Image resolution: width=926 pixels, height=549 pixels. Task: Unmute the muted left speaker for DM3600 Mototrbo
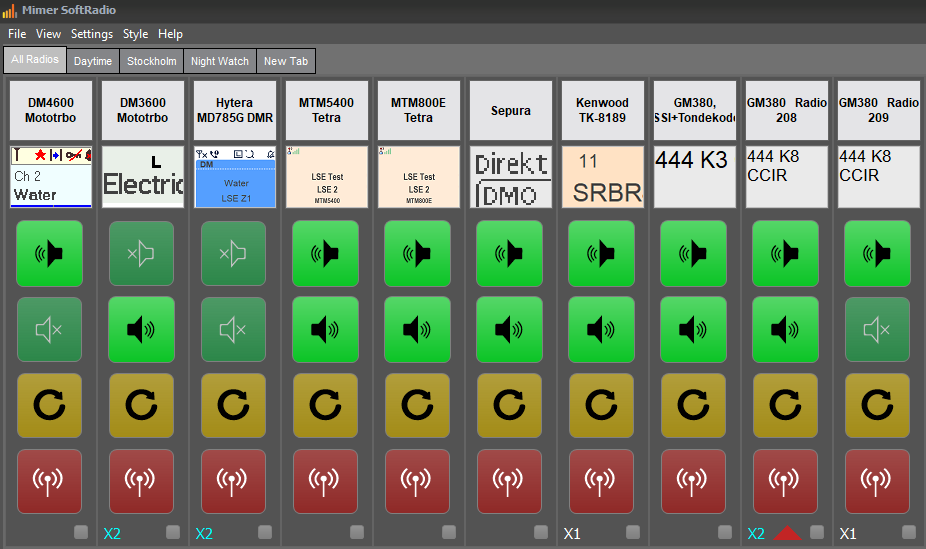142,254
